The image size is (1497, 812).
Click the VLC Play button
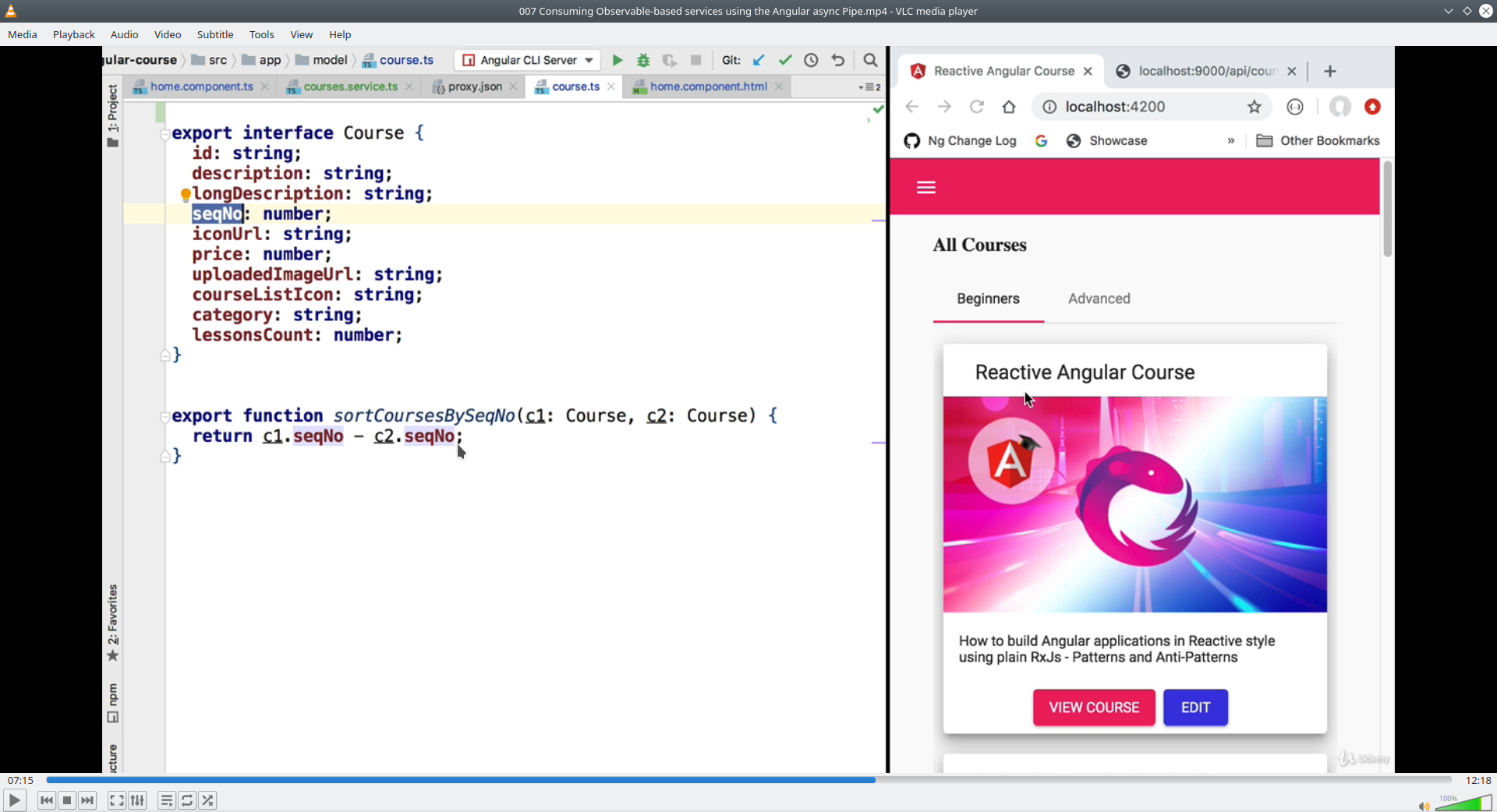14,800
